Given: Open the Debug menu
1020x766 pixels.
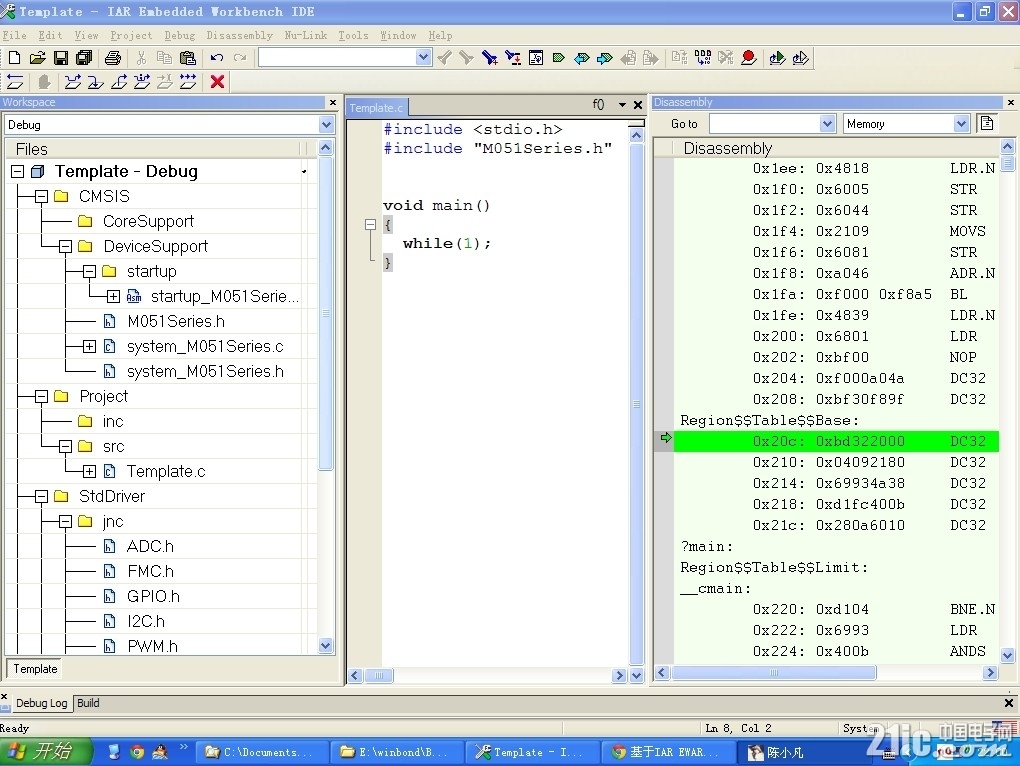Looking at the screenshot, I should click(180, 35).
